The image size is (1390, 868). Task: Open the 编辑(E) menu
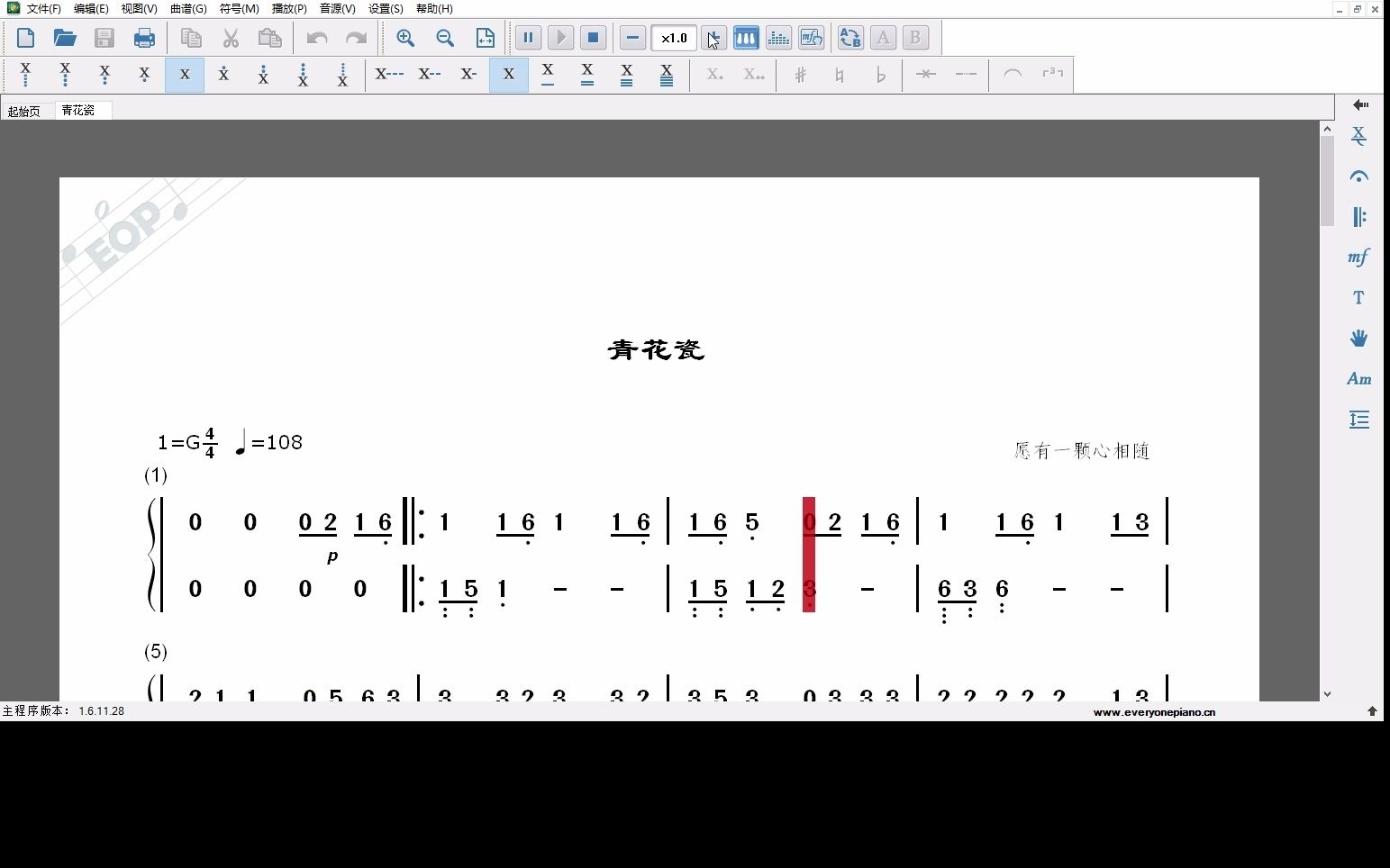(x=91, y=8)
